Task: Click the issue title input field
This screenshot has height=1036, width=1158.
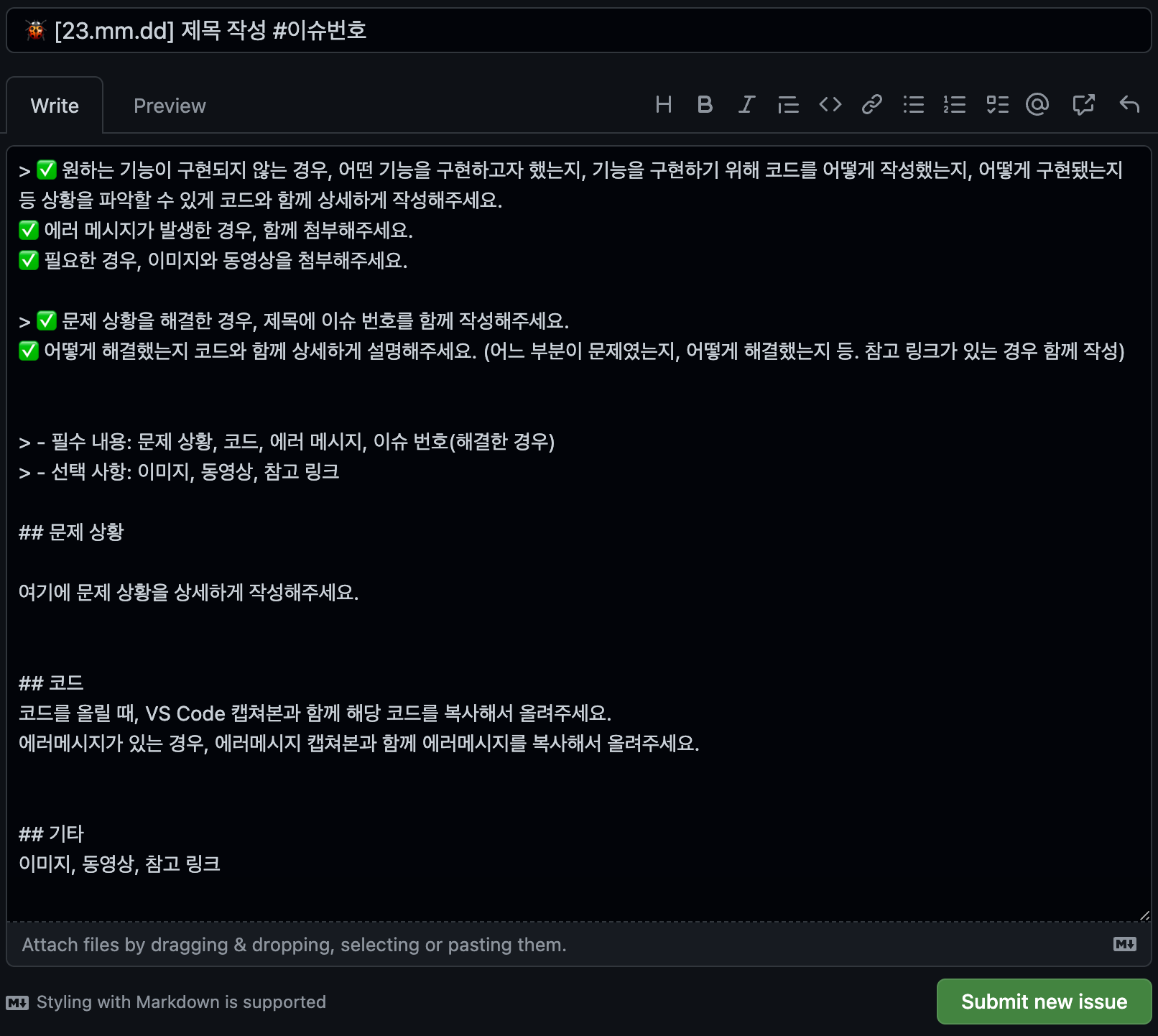Action: 579,30
